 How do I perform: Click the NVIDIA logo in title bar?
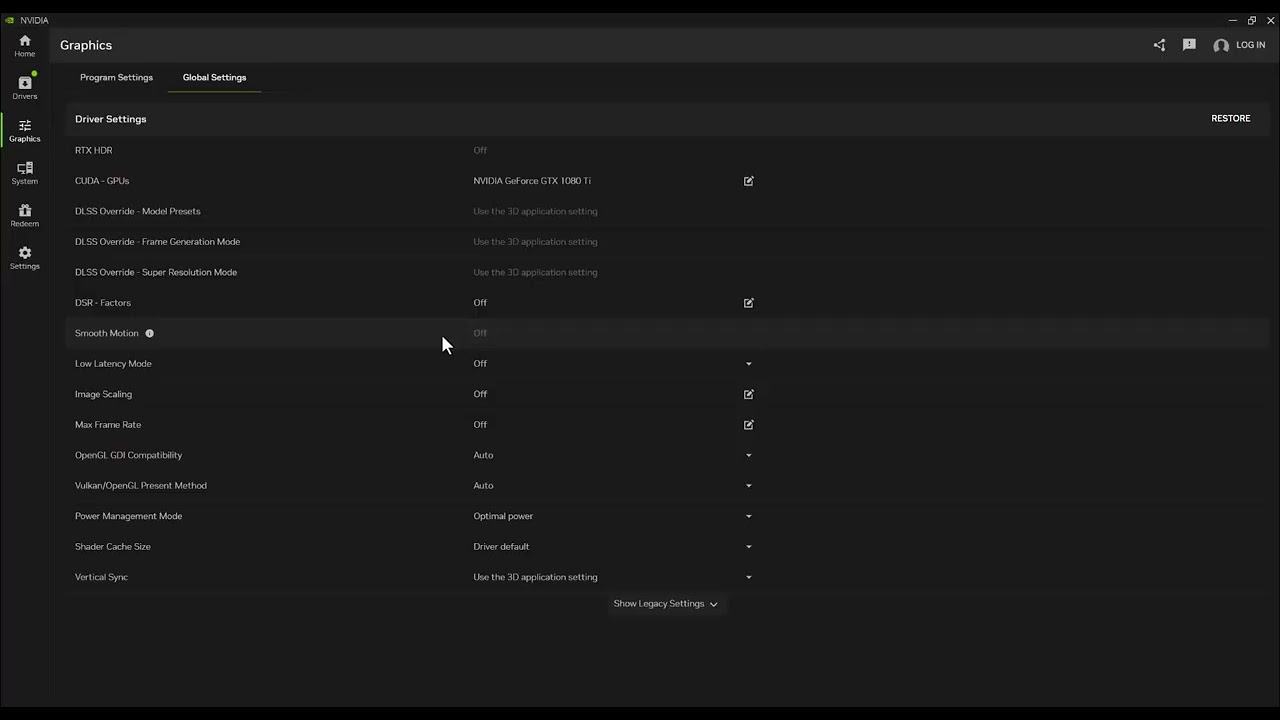(10, 20)
